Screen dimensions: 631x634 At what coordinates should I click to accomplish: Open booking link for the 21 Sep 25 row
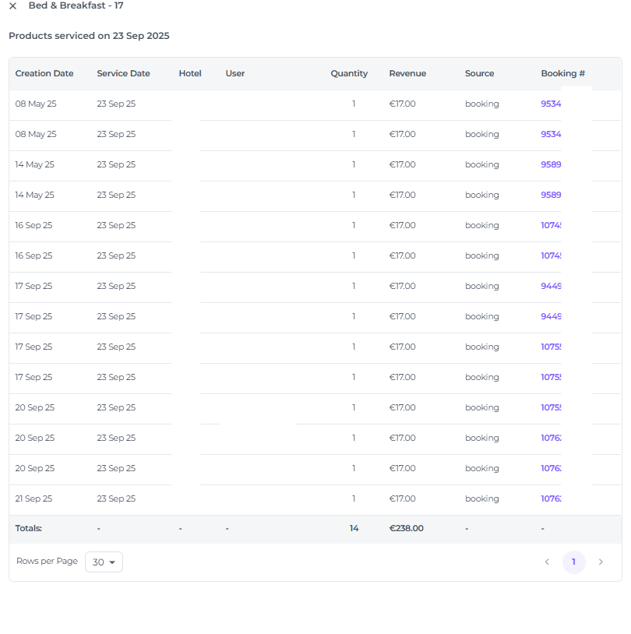coord(551,499)
